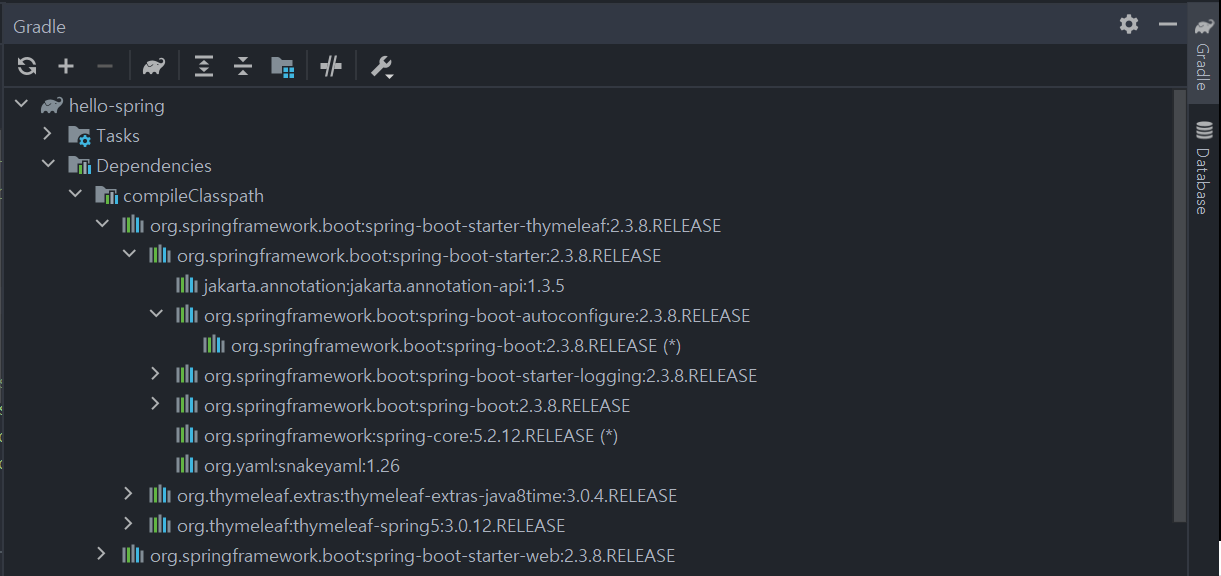Click the library icon beside jakarta.annotation-api
The width and height of the screenshot is (1221, 576).
pos(186,284)
